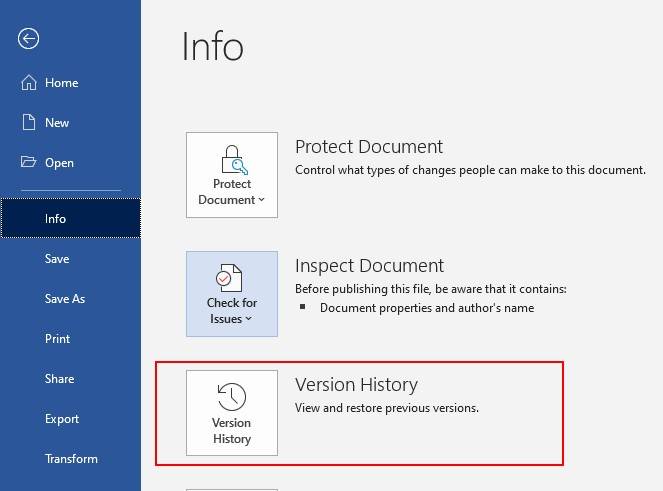Click 'Control what types of changes' description
The width and height of the screenshot is (663, 491).
click(x=470, y=170)
